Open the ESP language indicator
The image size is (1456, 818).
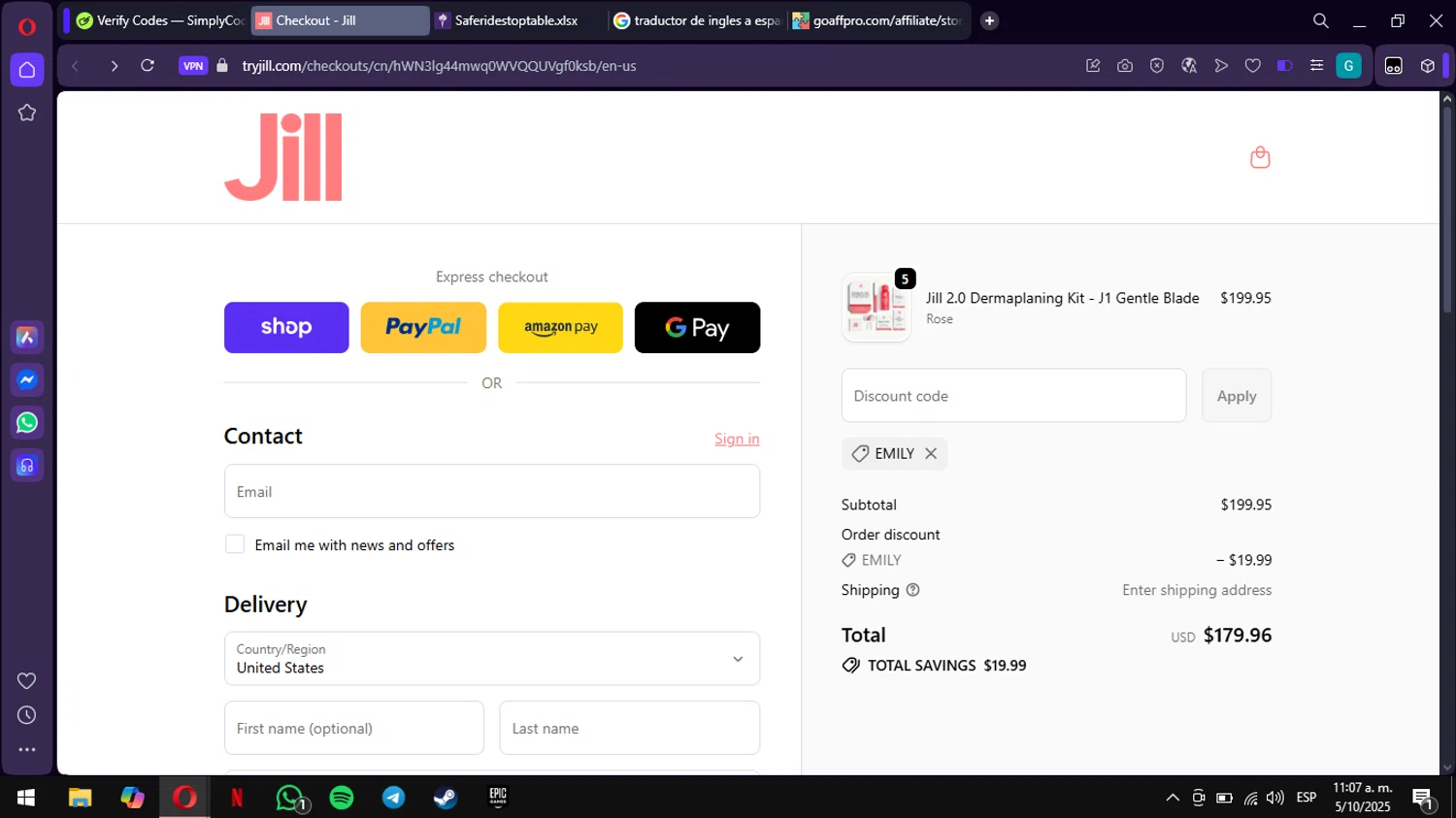(1307, 798)
